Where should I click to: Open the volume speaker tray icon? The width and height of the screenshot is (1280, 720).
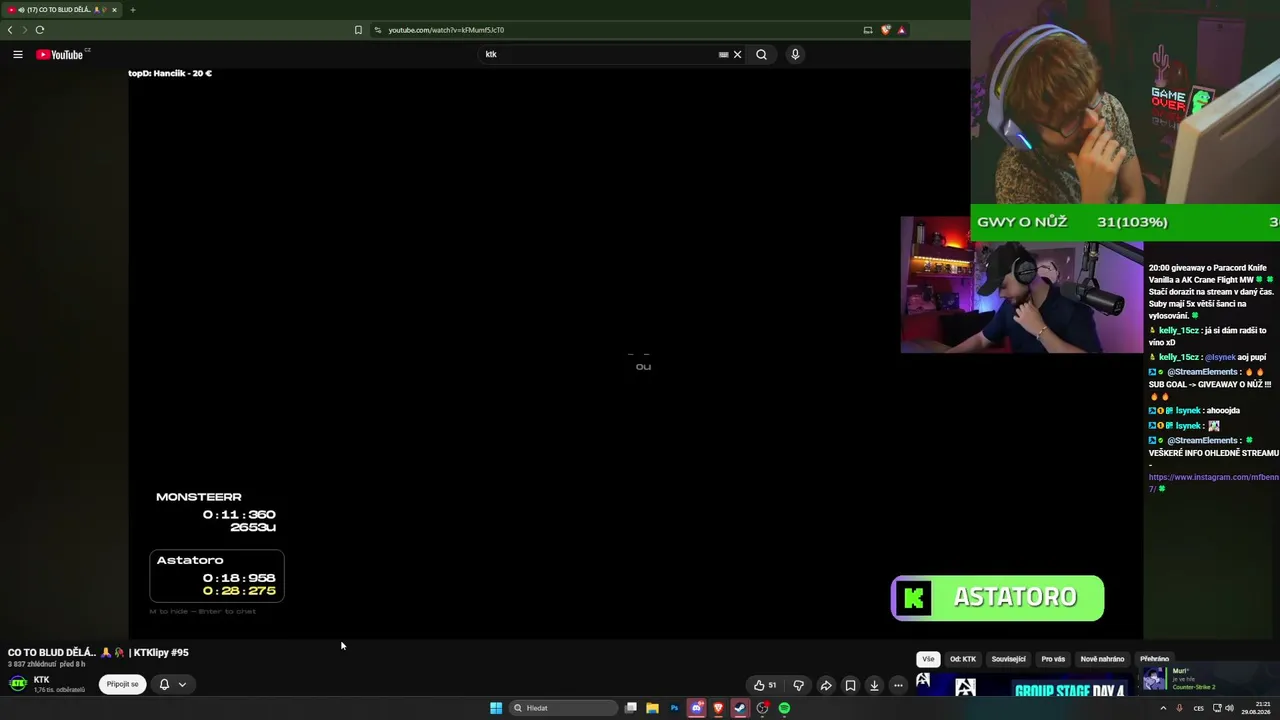[x=1229, y=708]
